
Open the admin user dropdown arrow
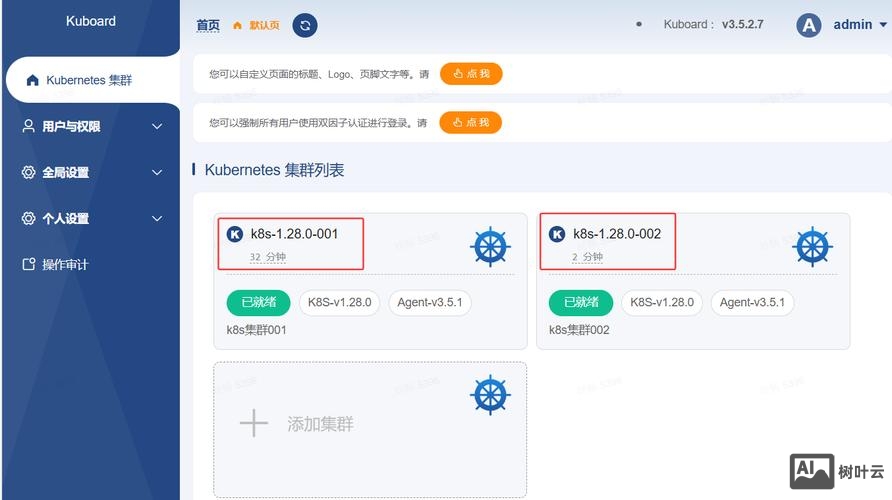tap(883, 25)
